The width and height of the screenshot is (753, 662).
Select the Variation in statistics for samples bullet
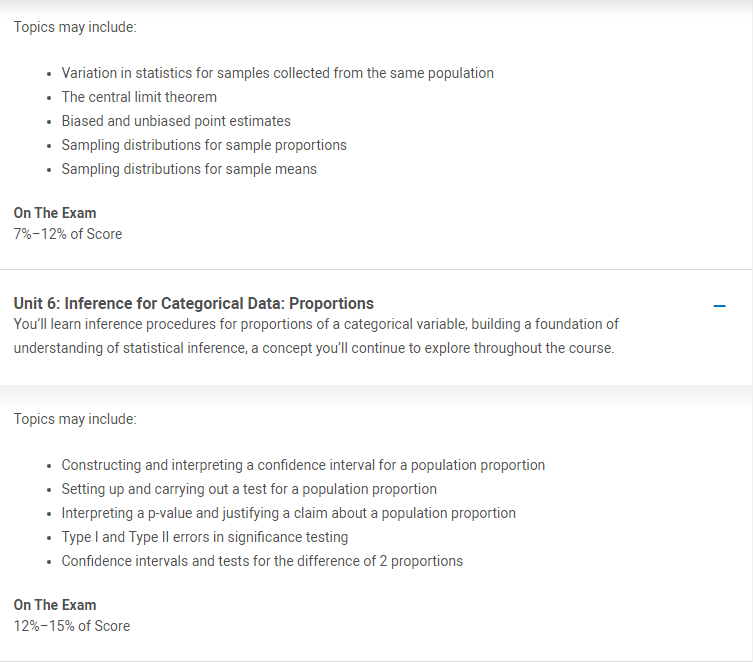click(x=278, y=73)
